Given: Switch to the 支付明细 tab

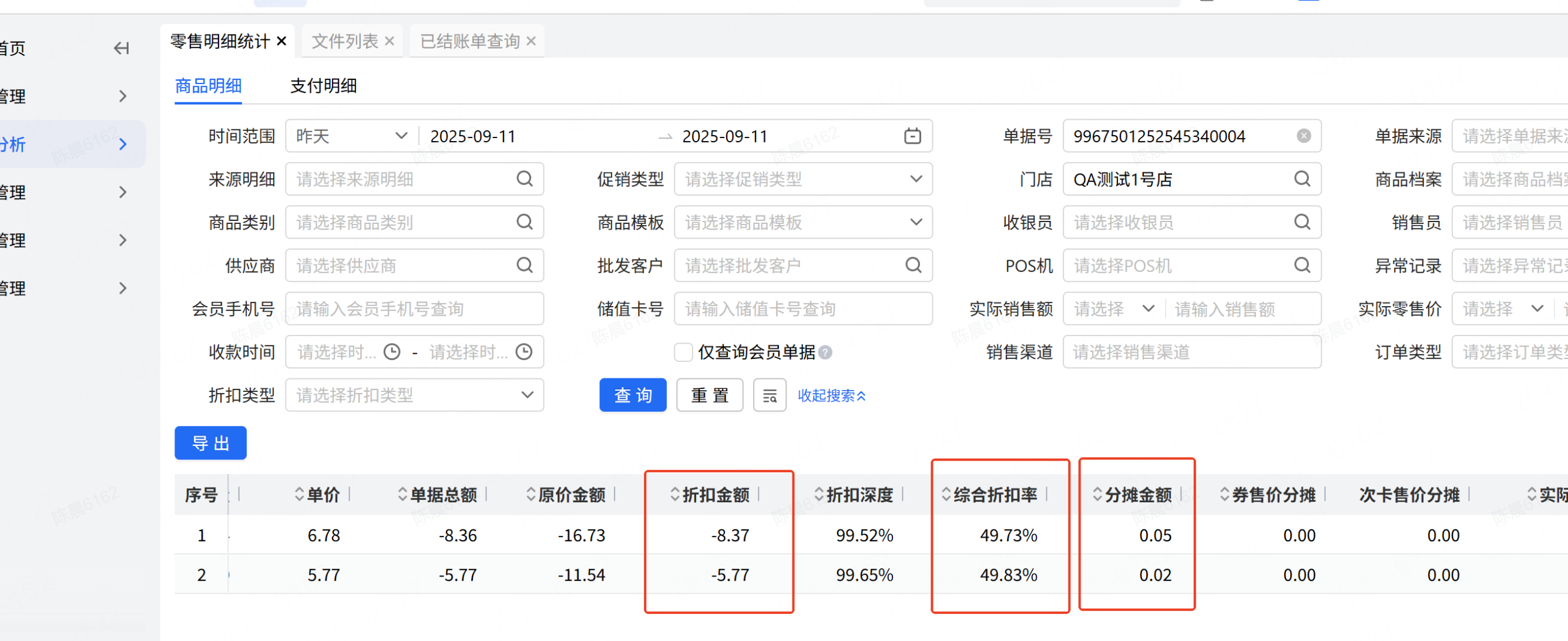Looking at the screenshot, I should click(323, 86).
